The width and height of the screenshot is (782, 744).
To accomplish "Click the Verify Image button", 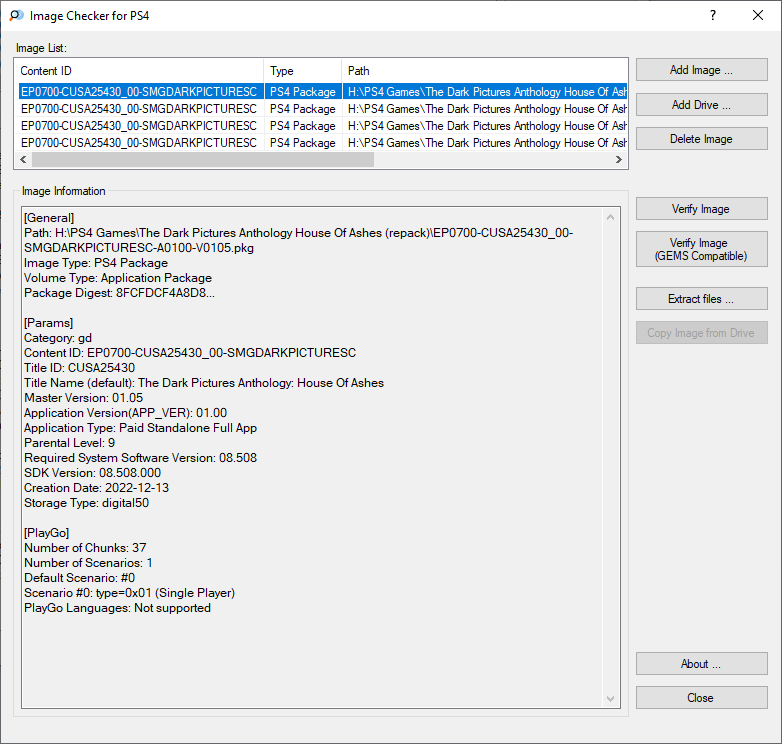I will (x=701, y=208).
